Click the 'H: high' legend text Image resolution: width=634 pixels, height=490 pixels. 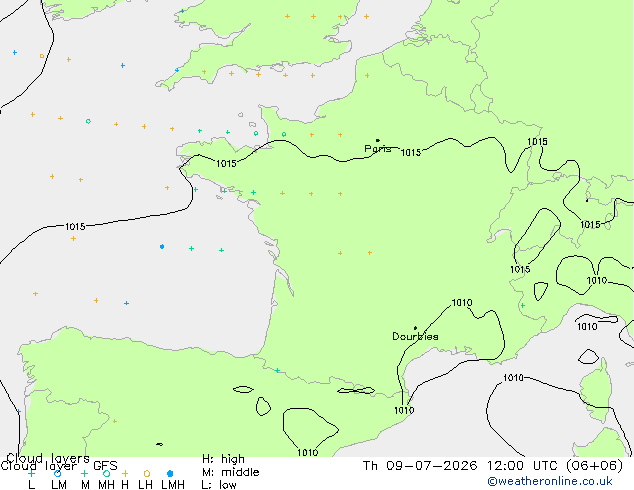[x=223, y=459]
